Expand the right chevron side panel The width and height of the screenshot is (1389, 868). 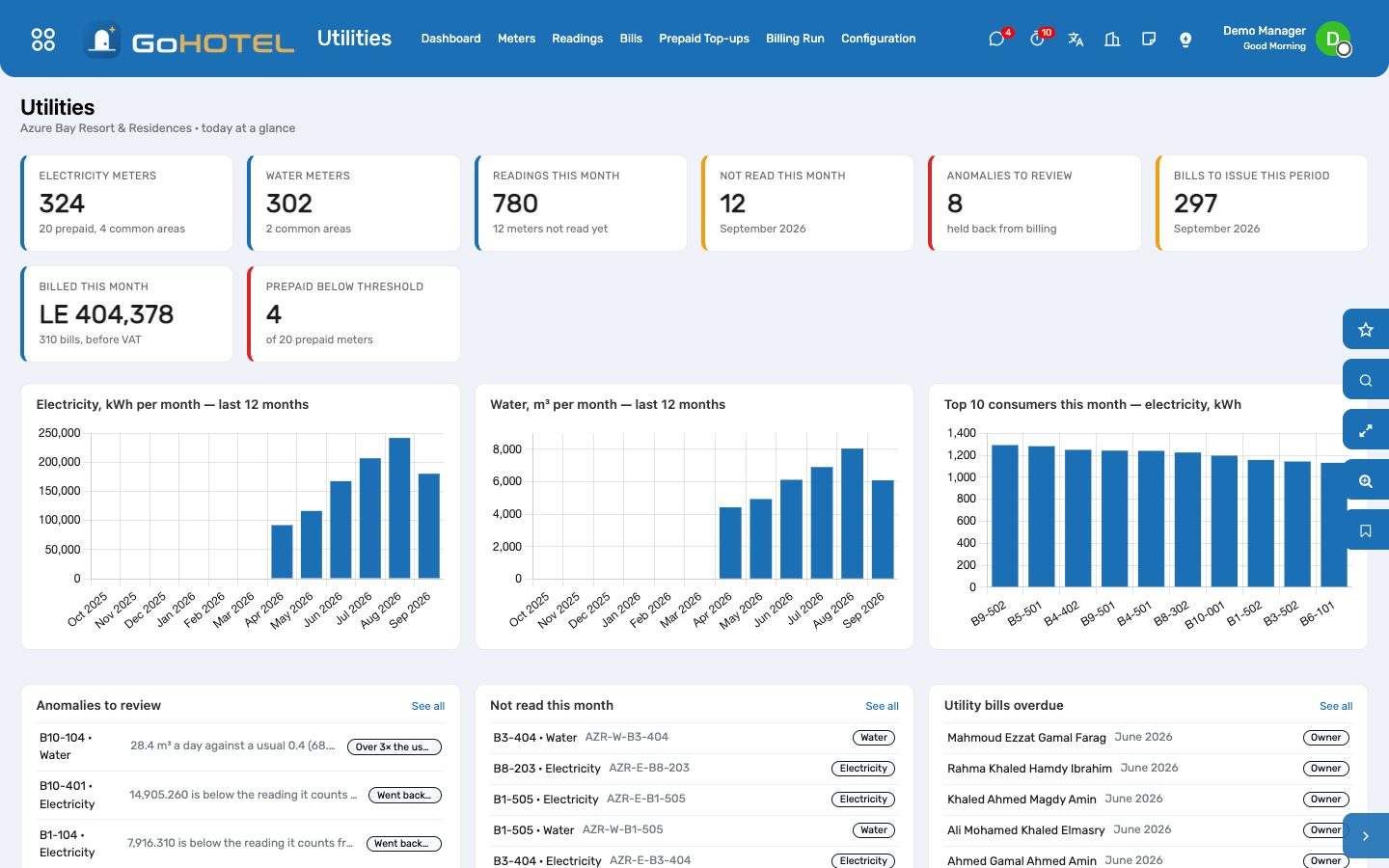[1366, 836]
